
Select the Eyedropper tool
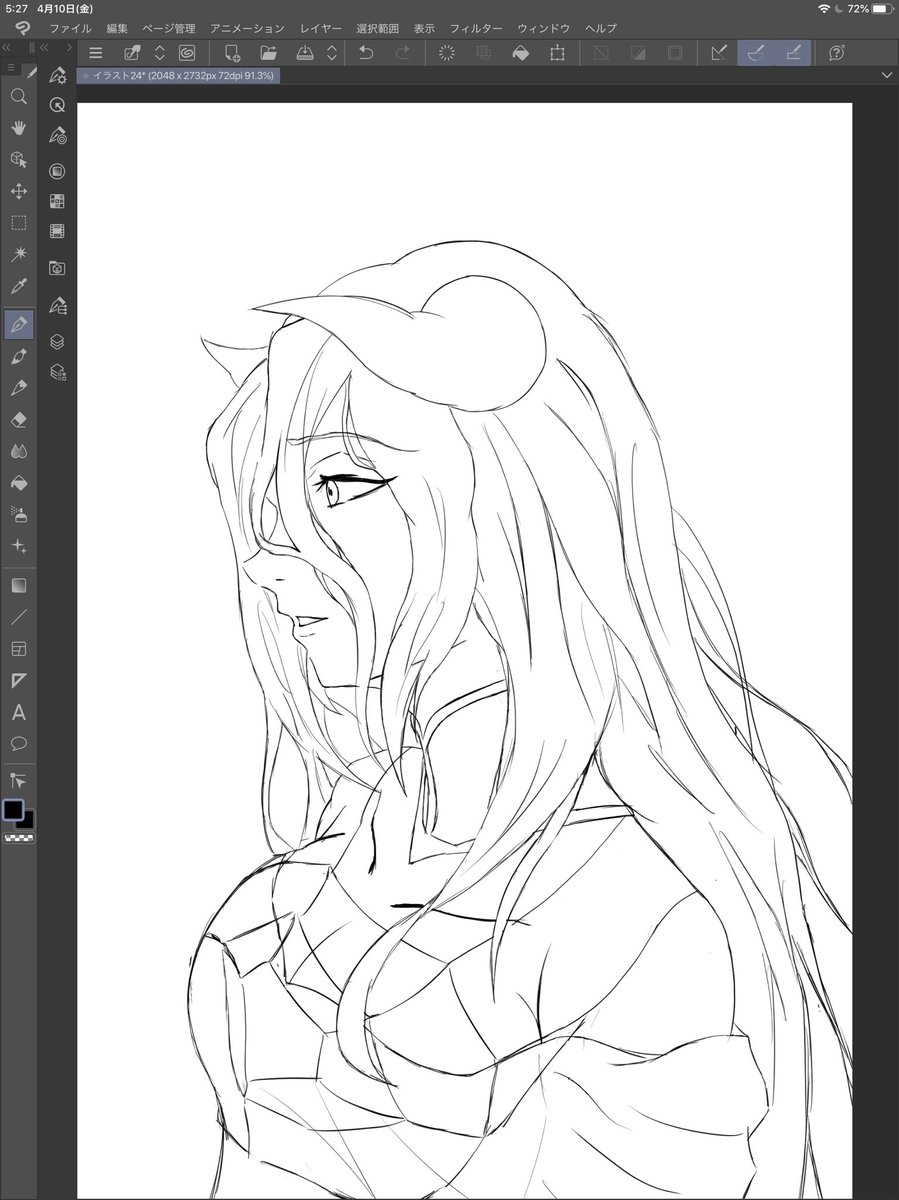(18, 287)
